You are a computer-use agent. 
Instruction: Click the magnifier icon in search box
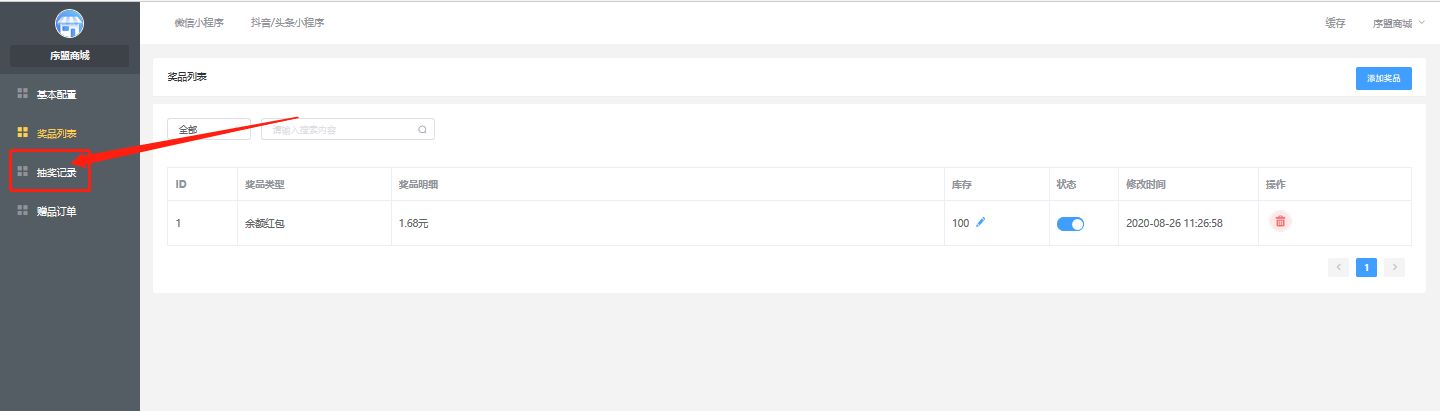pyautogui.click(x=422, y=129)
